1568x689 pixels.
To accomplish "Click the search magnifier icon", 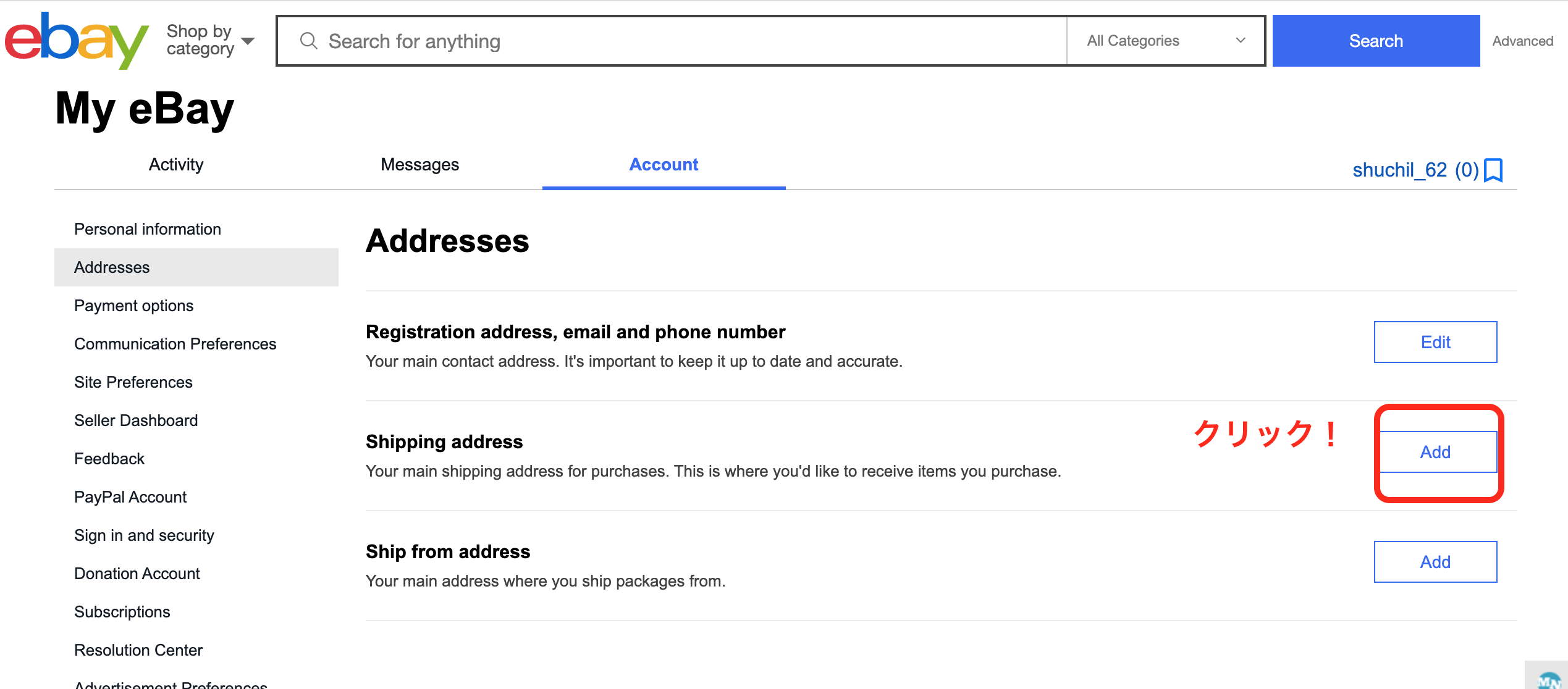I will point(308,41).
